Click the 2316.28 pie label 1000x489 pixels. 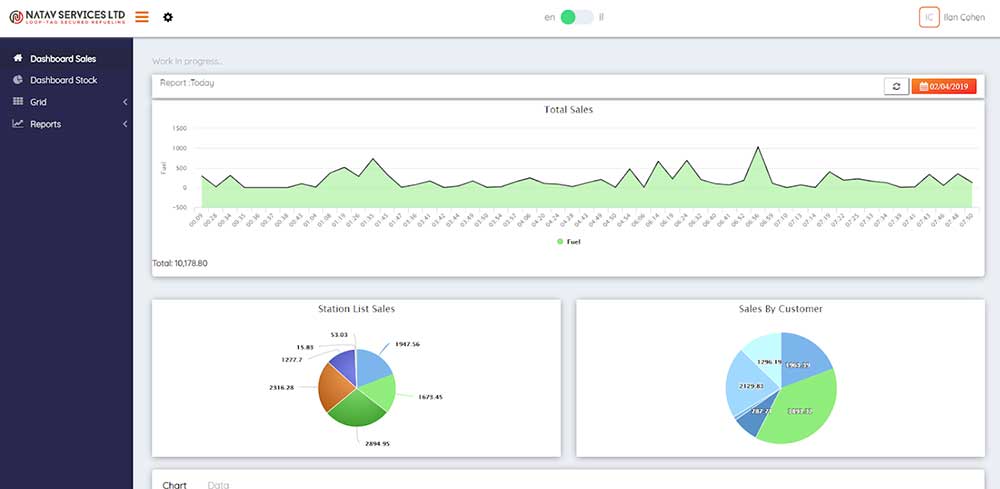[281, 387]
